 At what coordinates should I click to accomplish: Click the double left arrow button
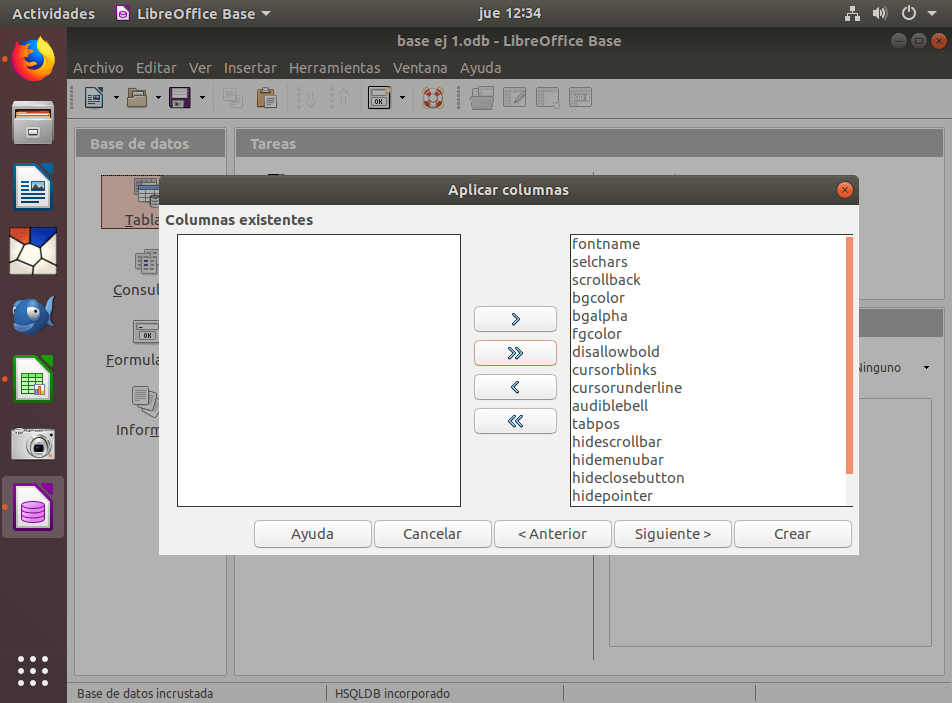tap(515, 421)
